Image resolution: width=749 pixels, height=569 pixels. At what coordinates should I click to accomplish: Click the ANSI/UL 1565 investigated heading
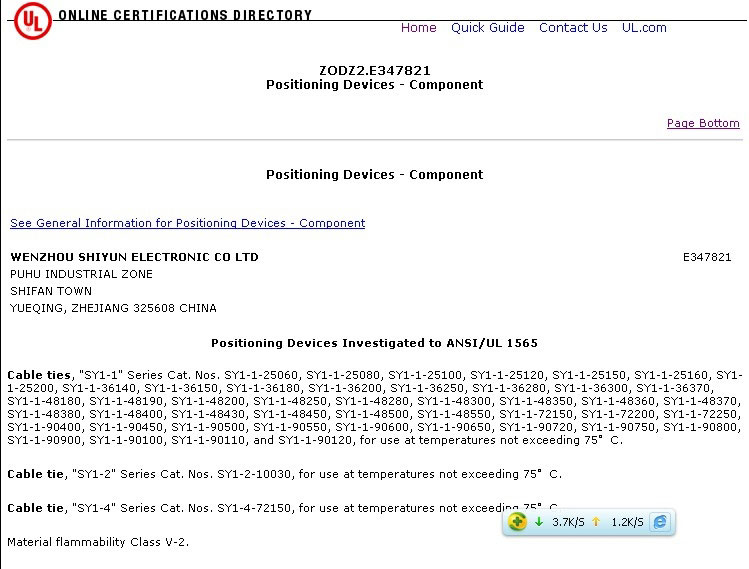coord(374,343)
